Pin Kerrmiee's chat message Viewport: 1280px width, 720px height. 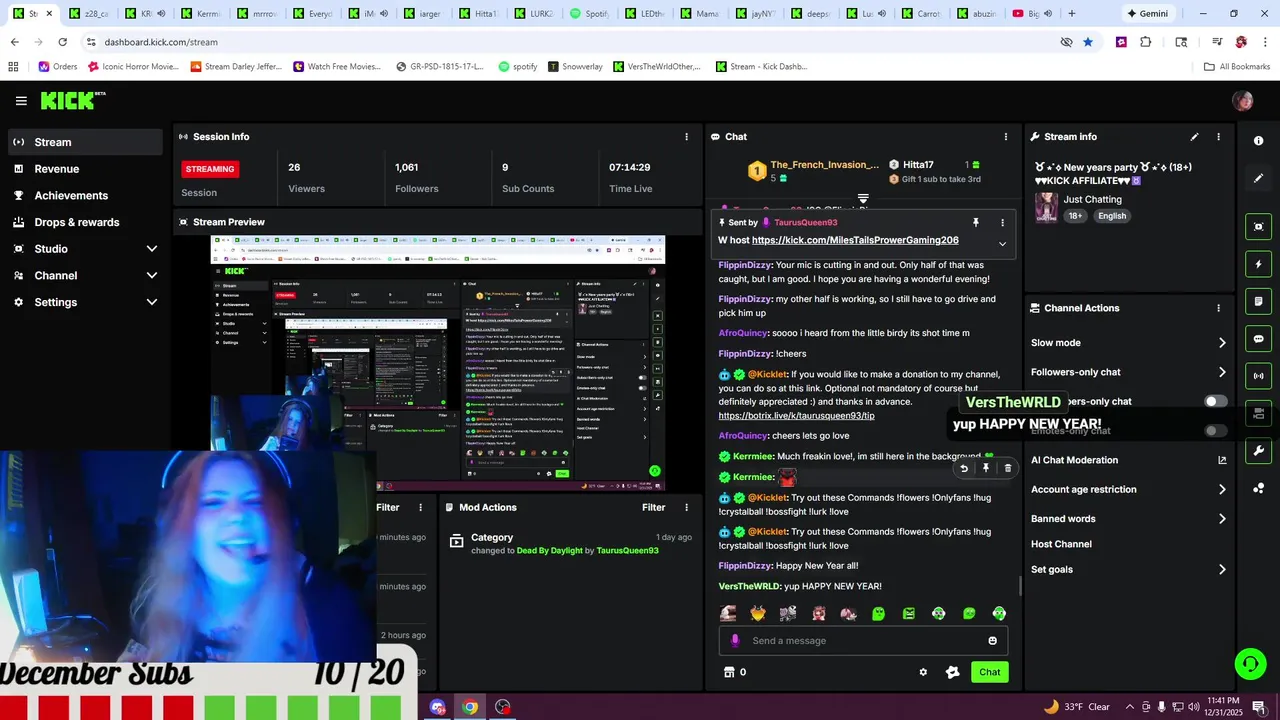tap(986, 468)
